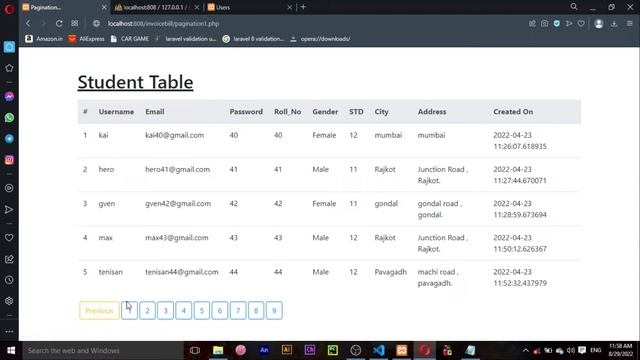The image size is (640, 360).
Task: Open the bookmarks heart in the sidebar
Action: pyautogui.click(x=9, y=238)
